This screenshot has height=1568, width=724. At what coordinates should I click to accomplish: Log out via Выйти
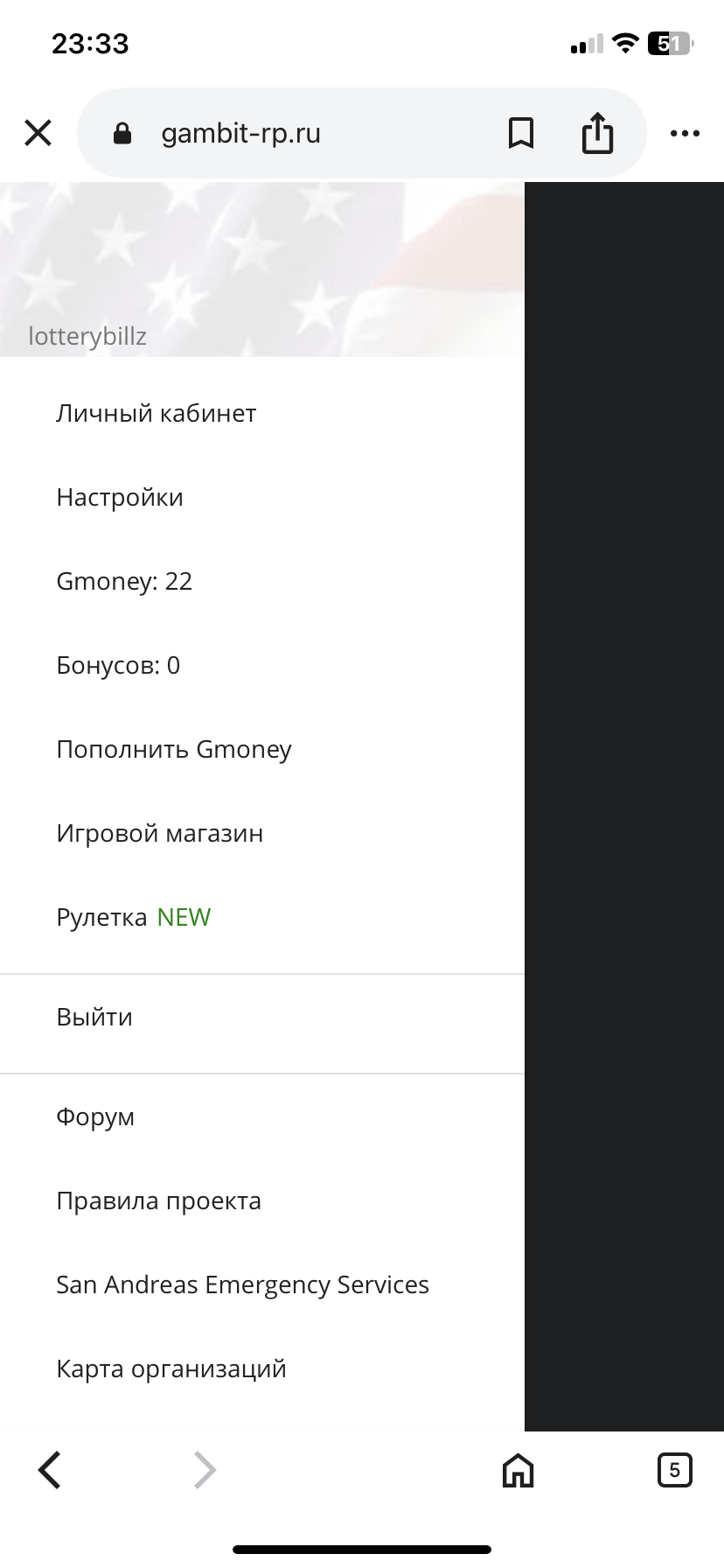[94, 1017]
